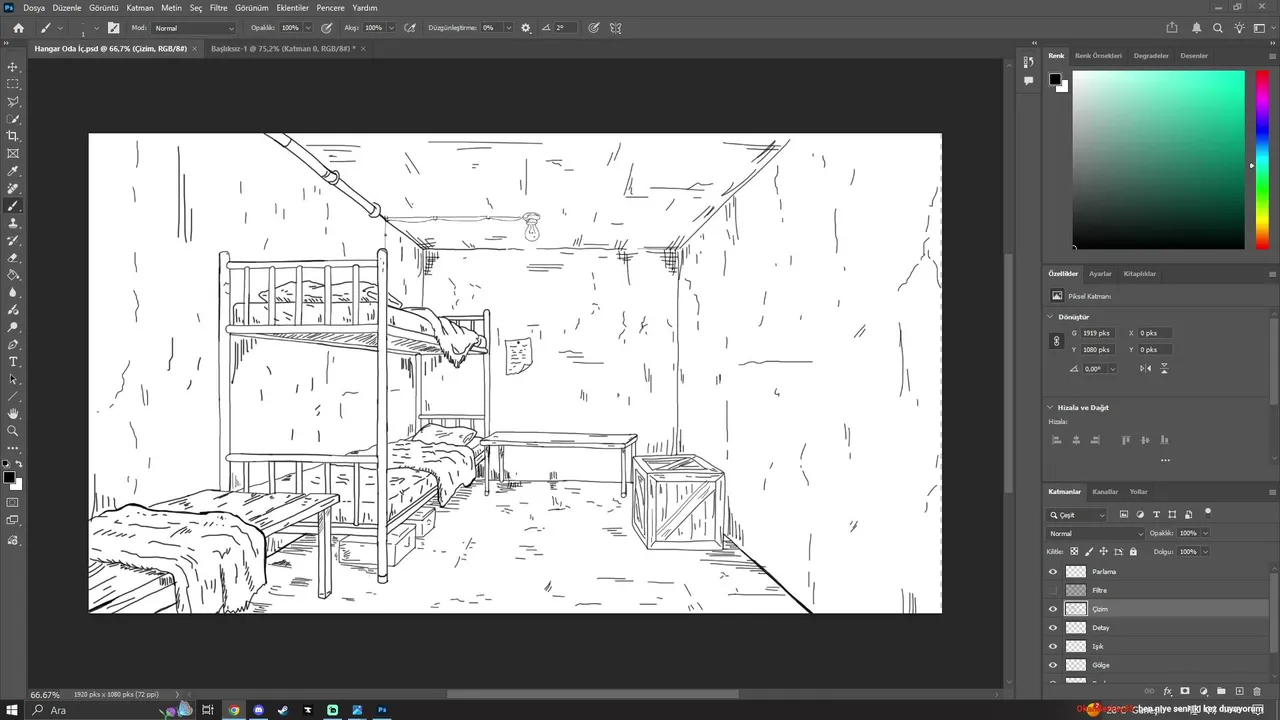Open layer style fx icon

[1167, 691]
